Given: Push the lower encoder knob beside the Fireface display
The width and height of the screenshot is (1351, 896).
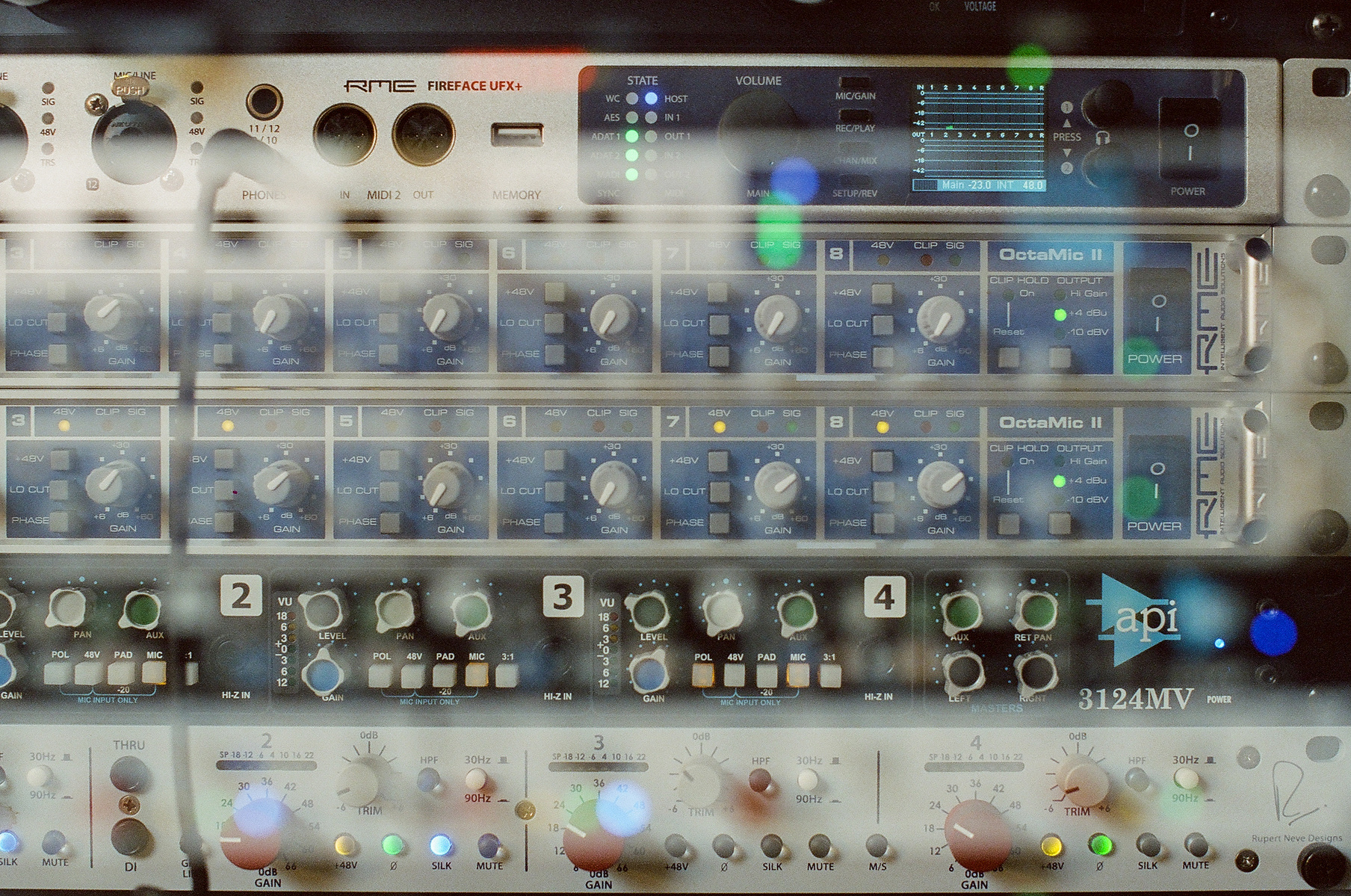Looking at the screenshot, I should (1107, 167).
